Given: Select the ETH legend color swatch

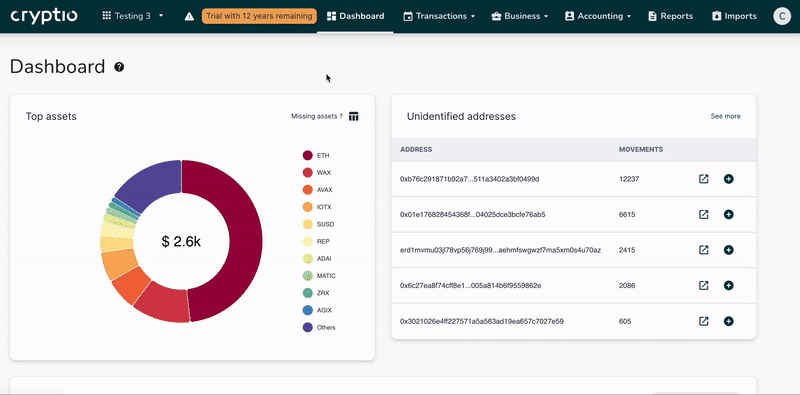Looking at the screenshot, I should (308, 155).
